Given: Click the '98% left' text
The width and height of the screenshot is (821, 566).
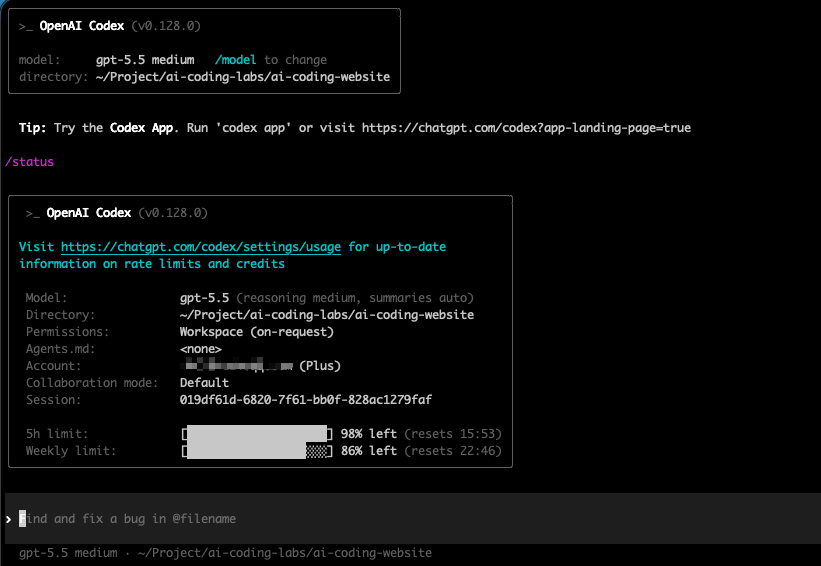Looking at the screenshot, I should pyautogui.click(x=369, y=434).
